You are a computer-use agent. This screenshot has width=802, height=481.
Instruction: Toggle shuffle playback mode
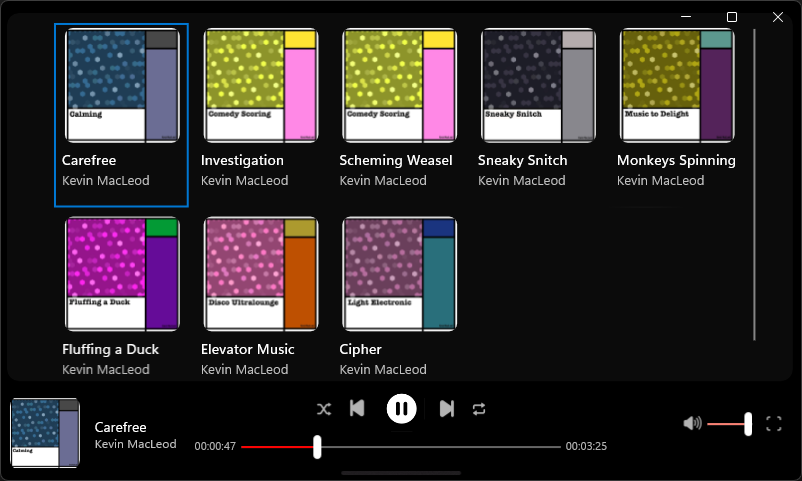click(324, 409)
